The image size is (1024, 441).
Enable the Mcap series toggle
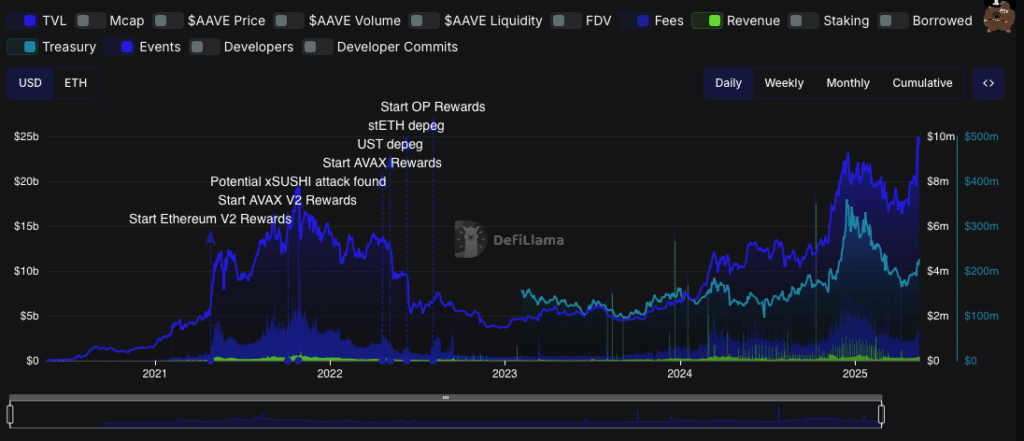[x=90, y=21]
